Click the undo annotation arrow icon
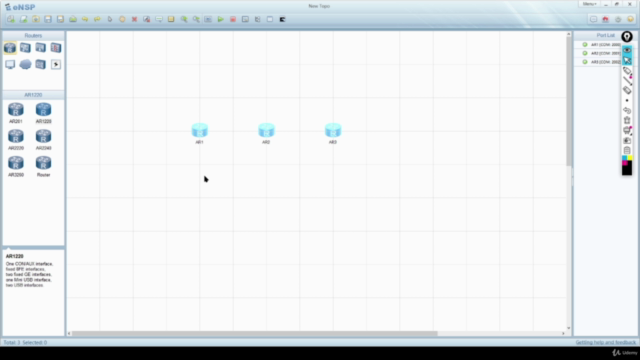The image size is (640, 360). (627, 110)
